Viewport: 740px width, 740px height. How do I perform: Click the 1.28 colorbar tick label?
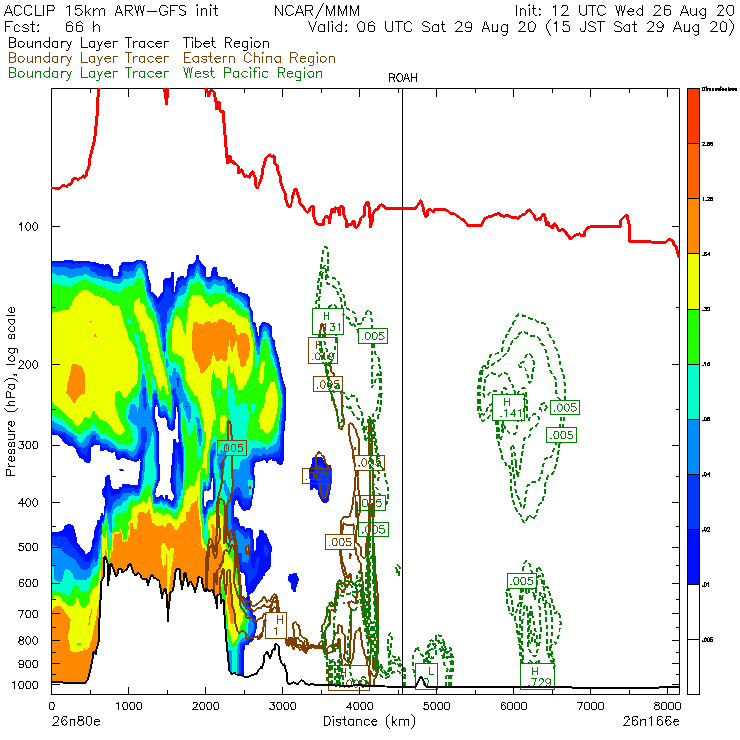(x=707, y=199)
